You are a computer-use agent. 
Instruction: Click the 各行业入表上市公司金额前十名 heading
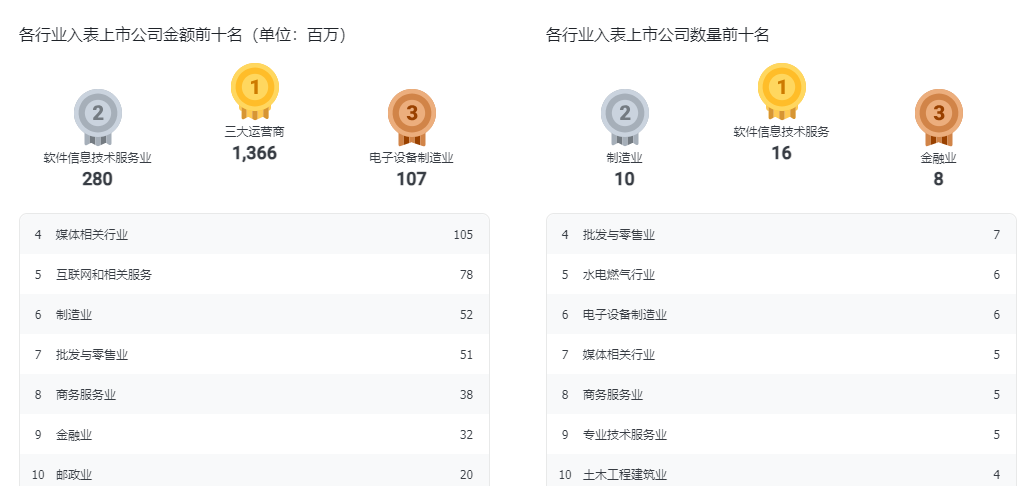click(x=183, y=36)
